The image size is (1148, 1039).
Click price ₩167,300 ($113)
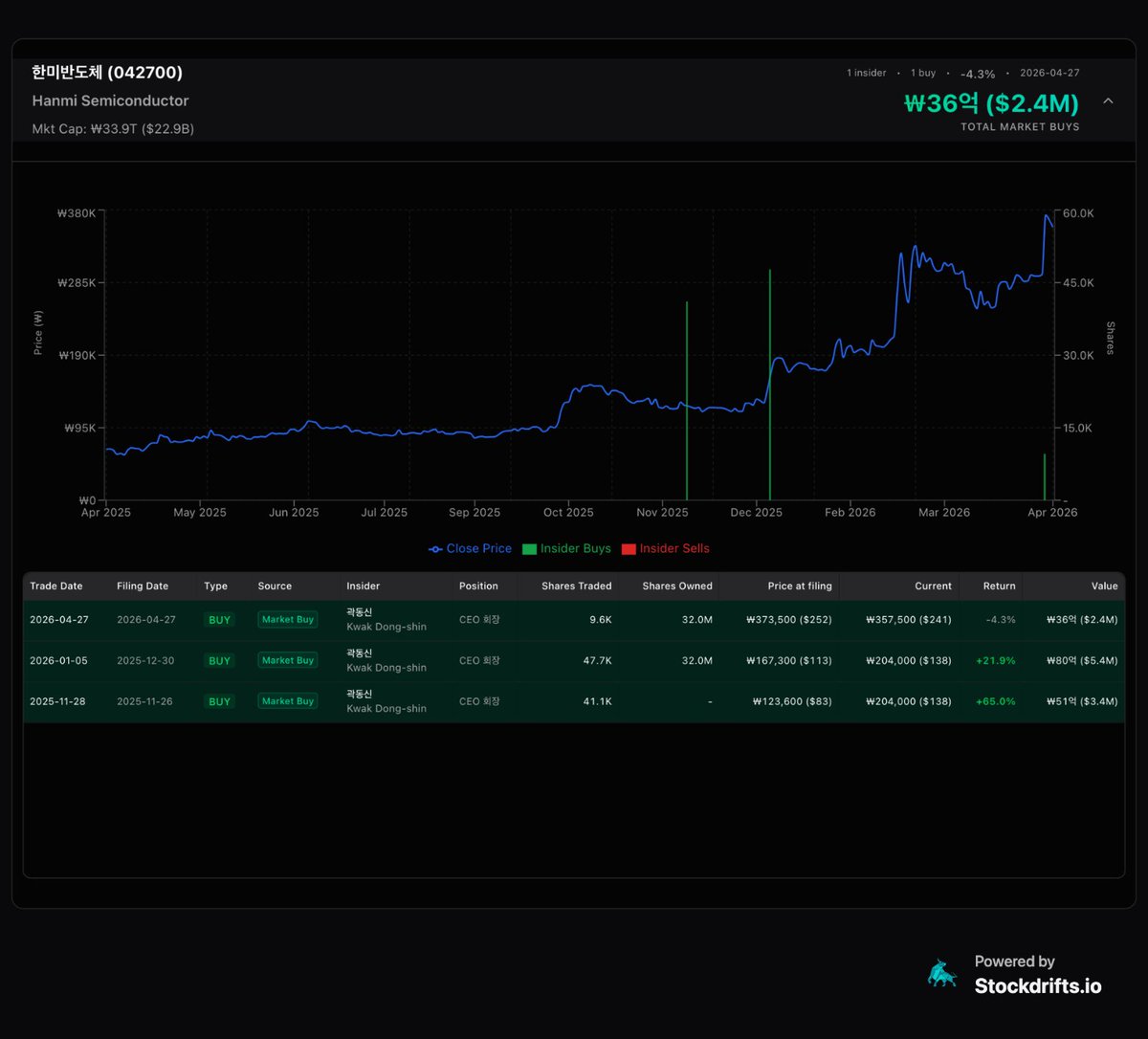pos(789,661)
